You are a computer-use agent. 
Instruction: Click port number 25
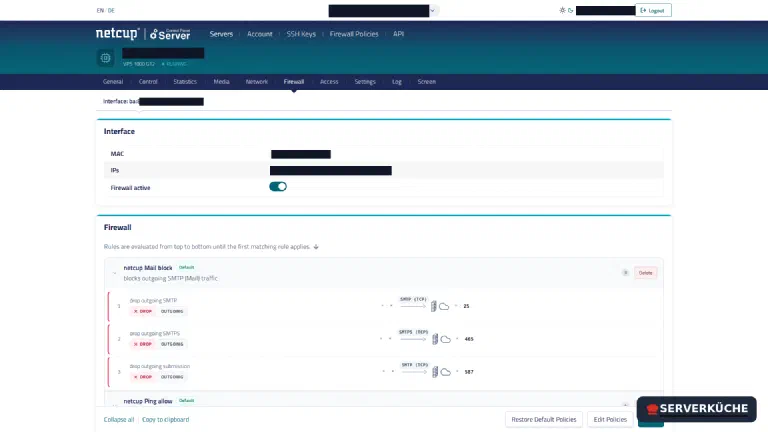[466, 306]
